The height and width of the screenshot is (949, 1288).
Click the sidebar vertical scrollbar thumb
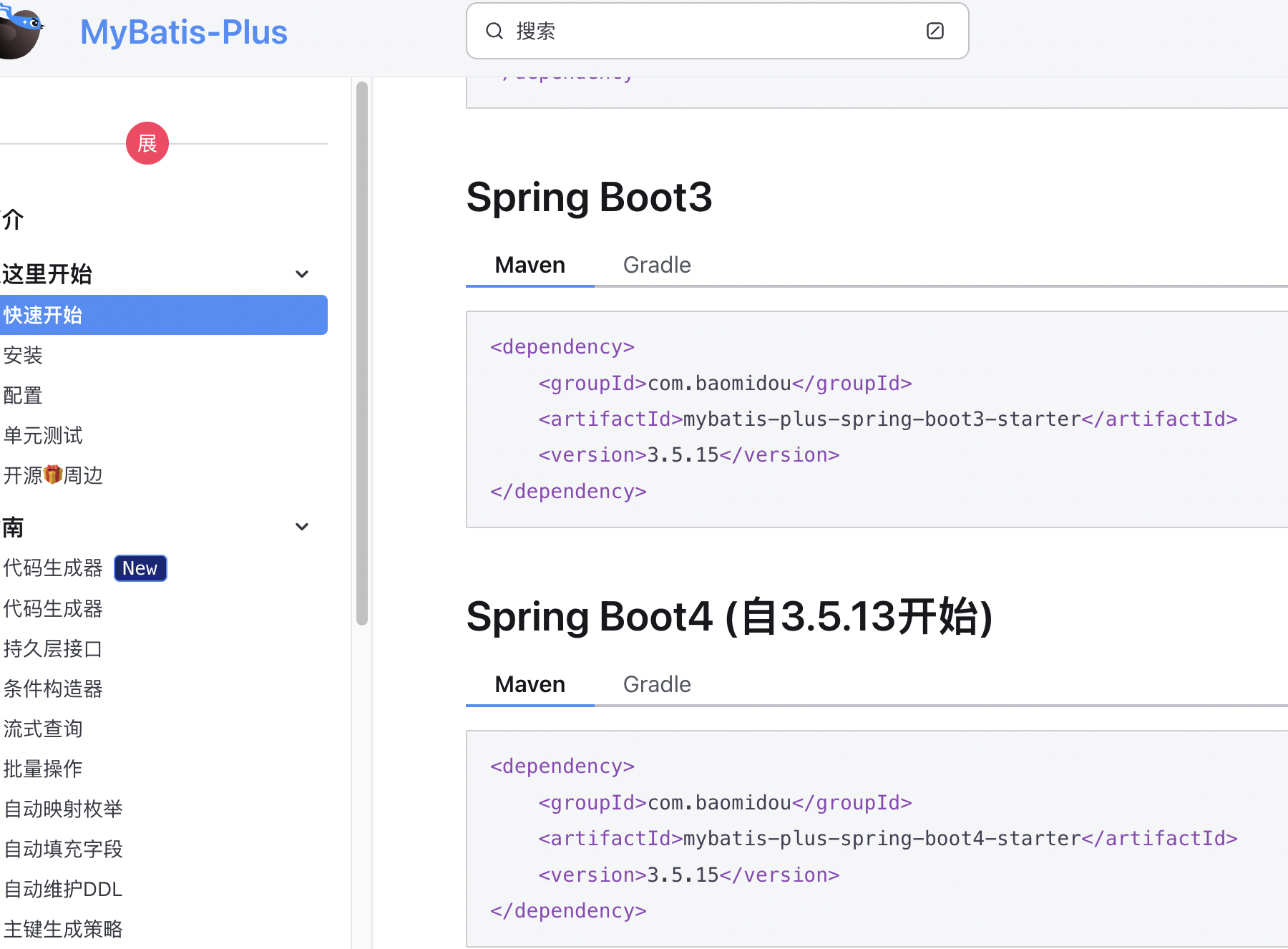[362, 354]
